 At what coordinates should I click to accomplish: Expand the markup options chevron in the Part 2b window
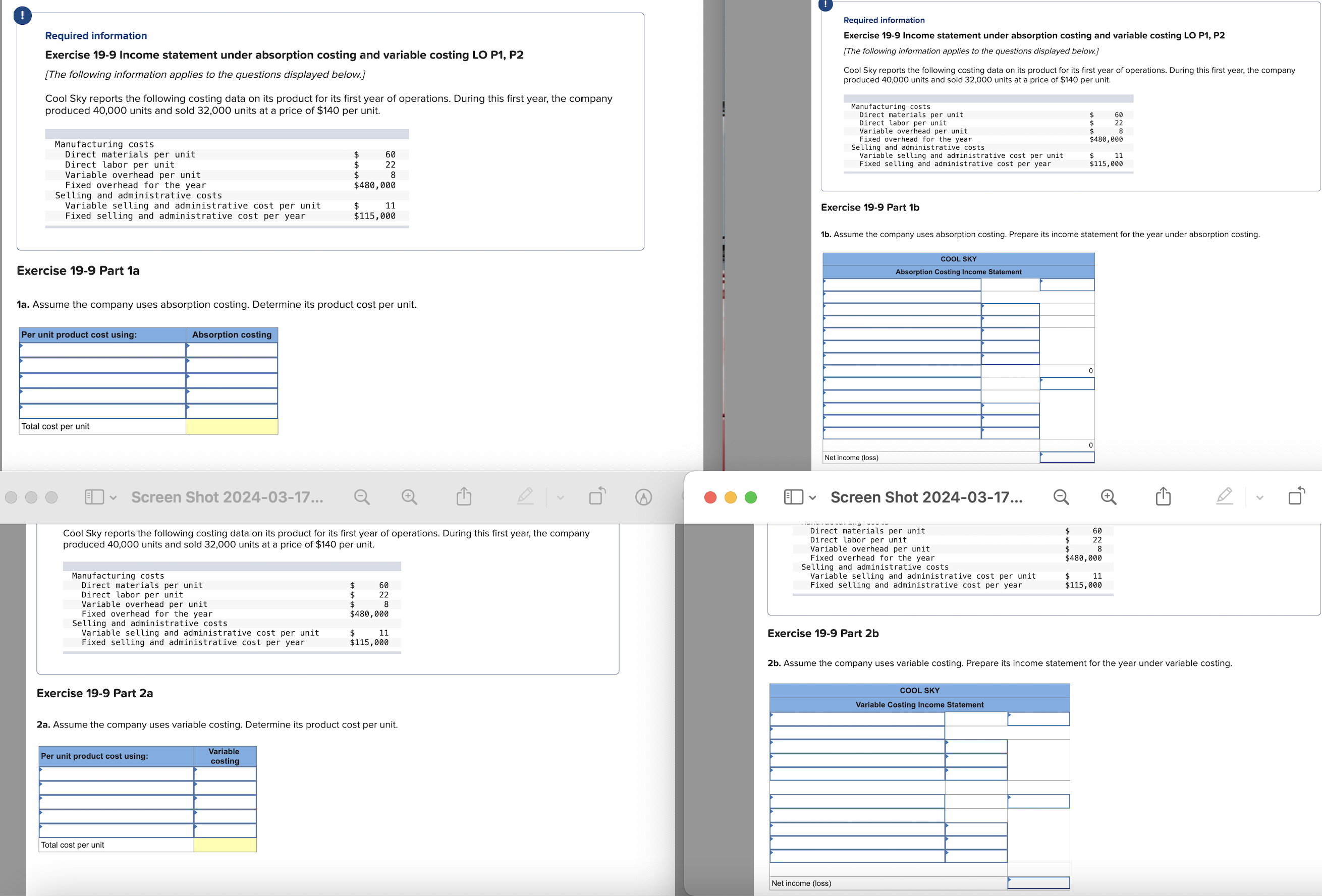point(1259,498)
